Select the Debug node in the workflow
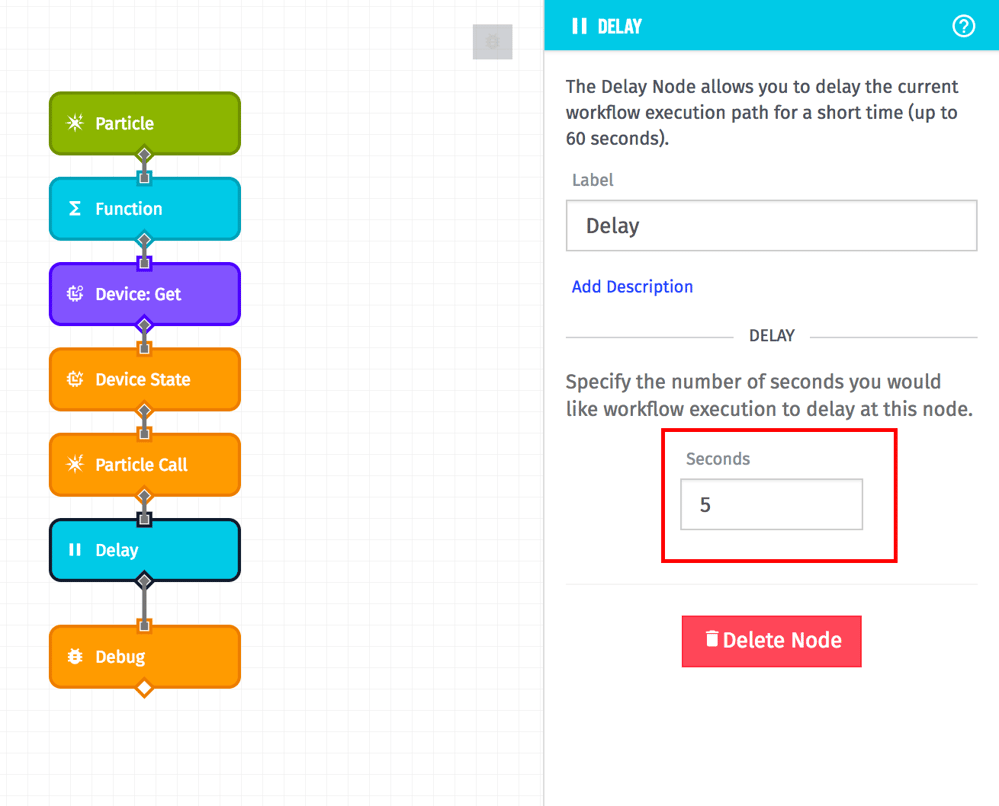Screen dimensions: 999x806 [144, 657]
